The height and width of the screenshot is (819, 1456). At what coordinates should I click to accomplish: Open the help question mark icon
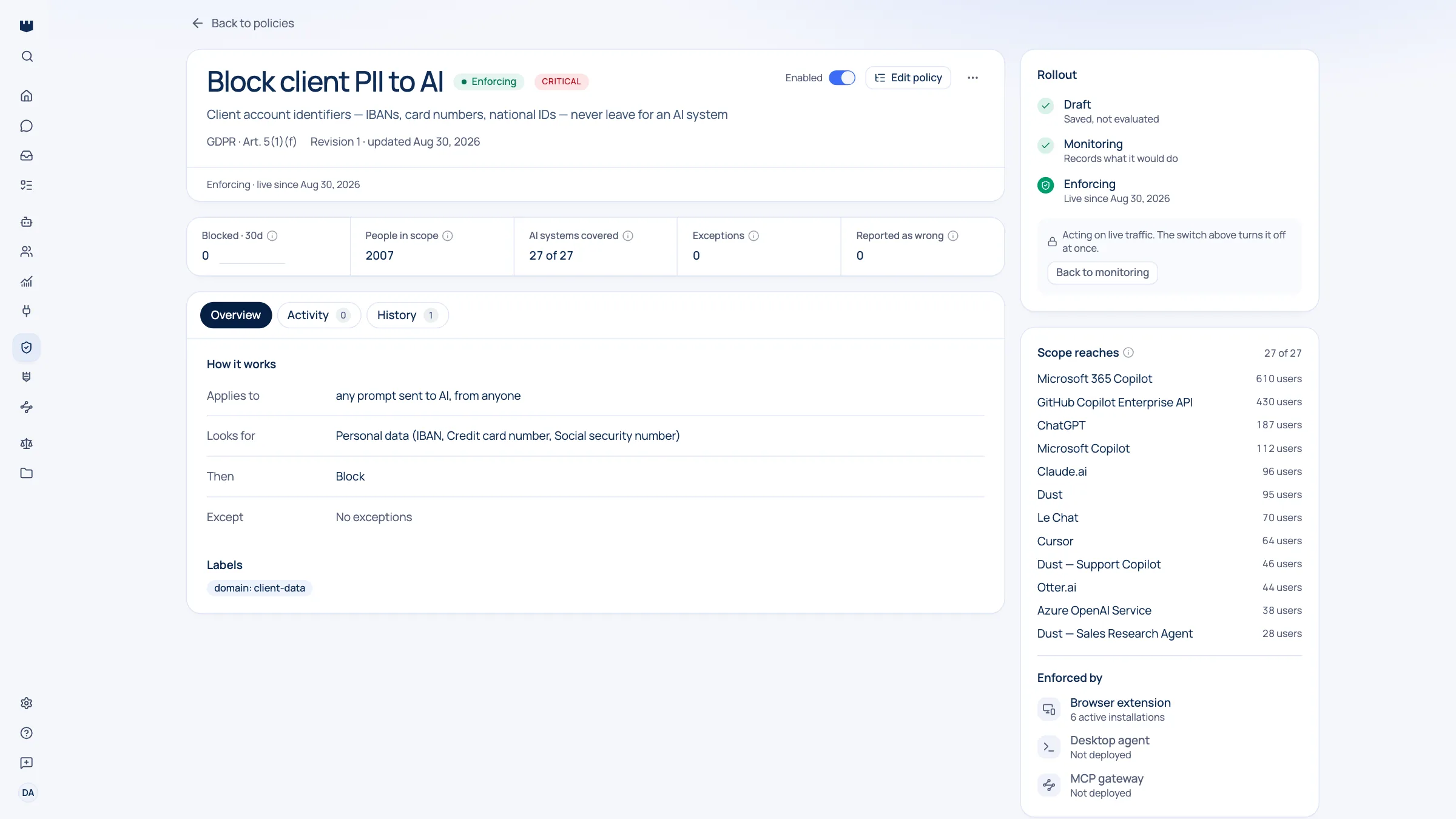coord(27,733)
